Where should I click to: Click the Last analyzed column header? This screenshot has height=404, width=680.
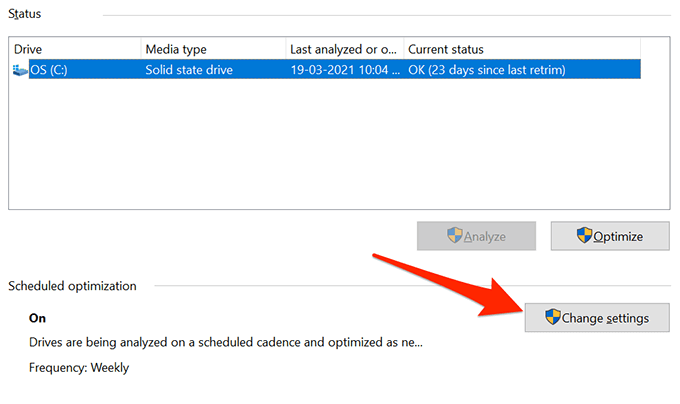(x=343, y=49)
